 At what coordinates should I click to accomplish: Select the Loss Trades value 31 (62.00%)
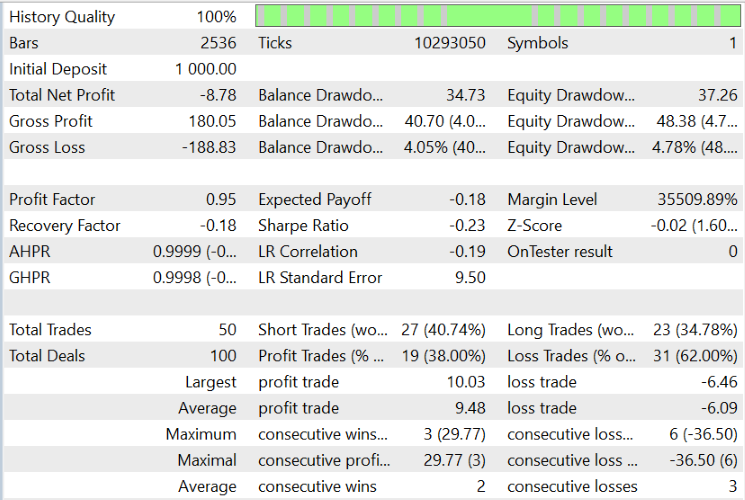click(x=695, y=356)
